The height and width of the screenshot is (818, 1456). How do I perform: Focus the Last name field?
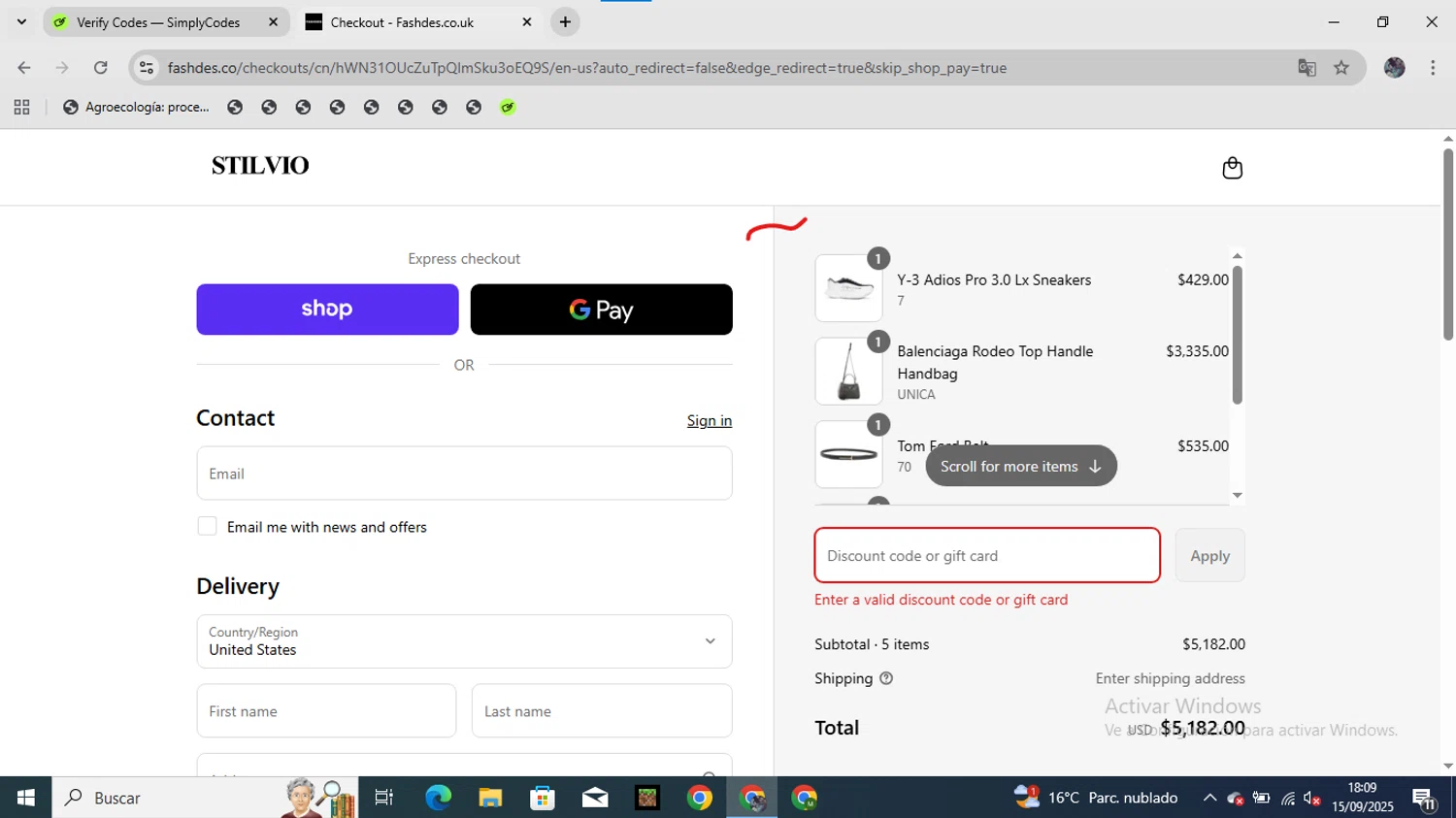(x=602, y=711)
